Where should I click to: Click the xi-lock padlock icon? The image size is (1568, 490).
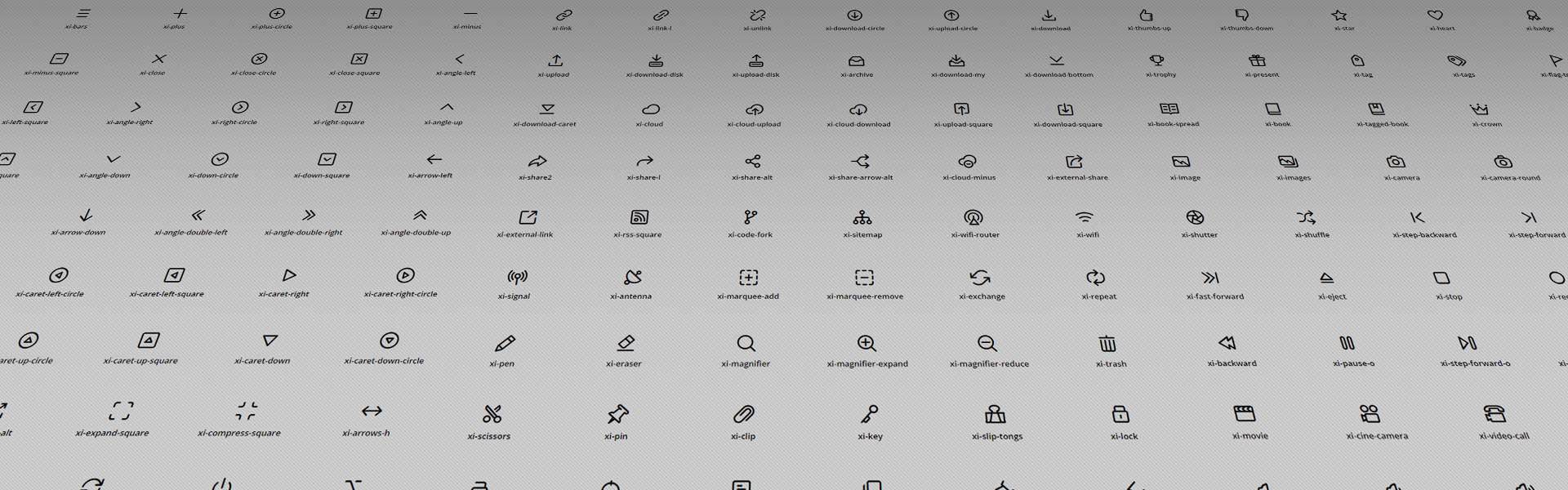(1120, 414)
